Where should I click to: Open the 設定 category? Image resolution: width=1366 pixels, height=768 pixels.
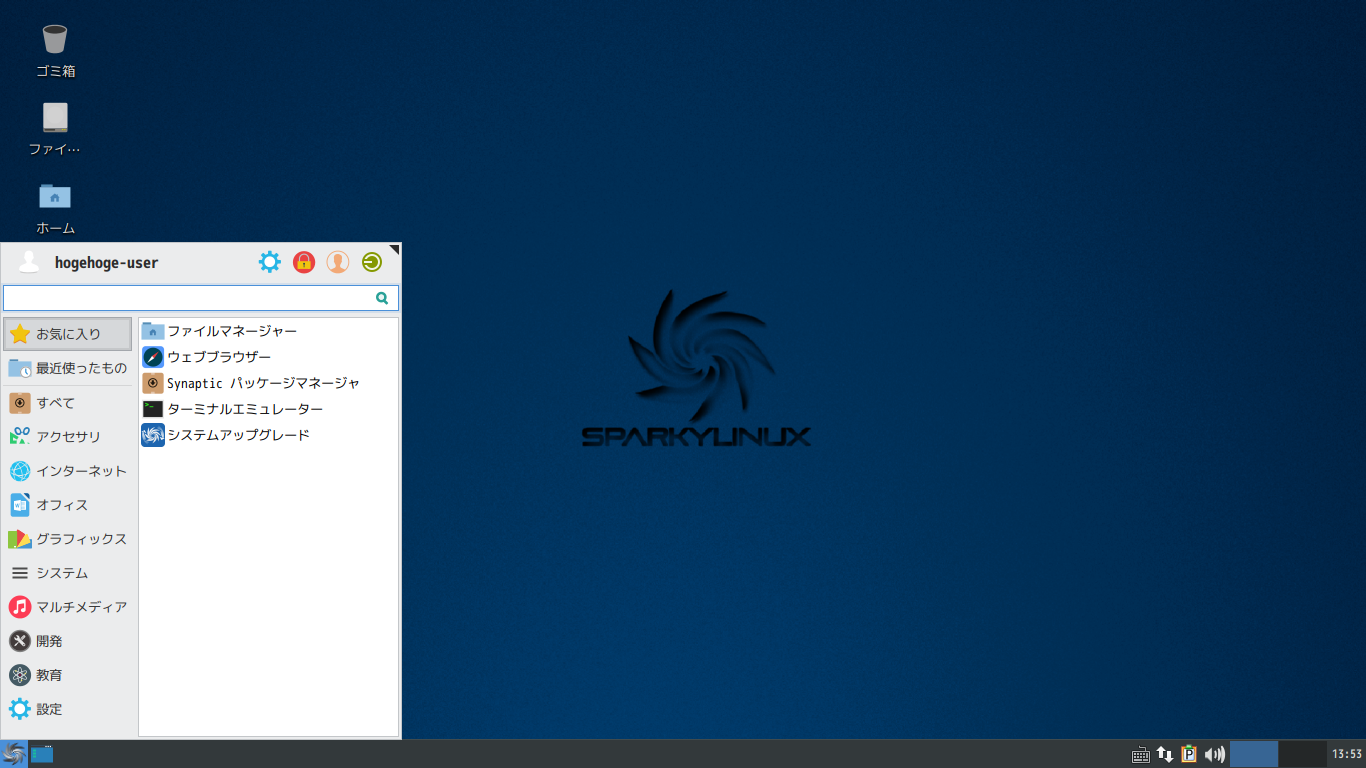[x=68, y=709]
